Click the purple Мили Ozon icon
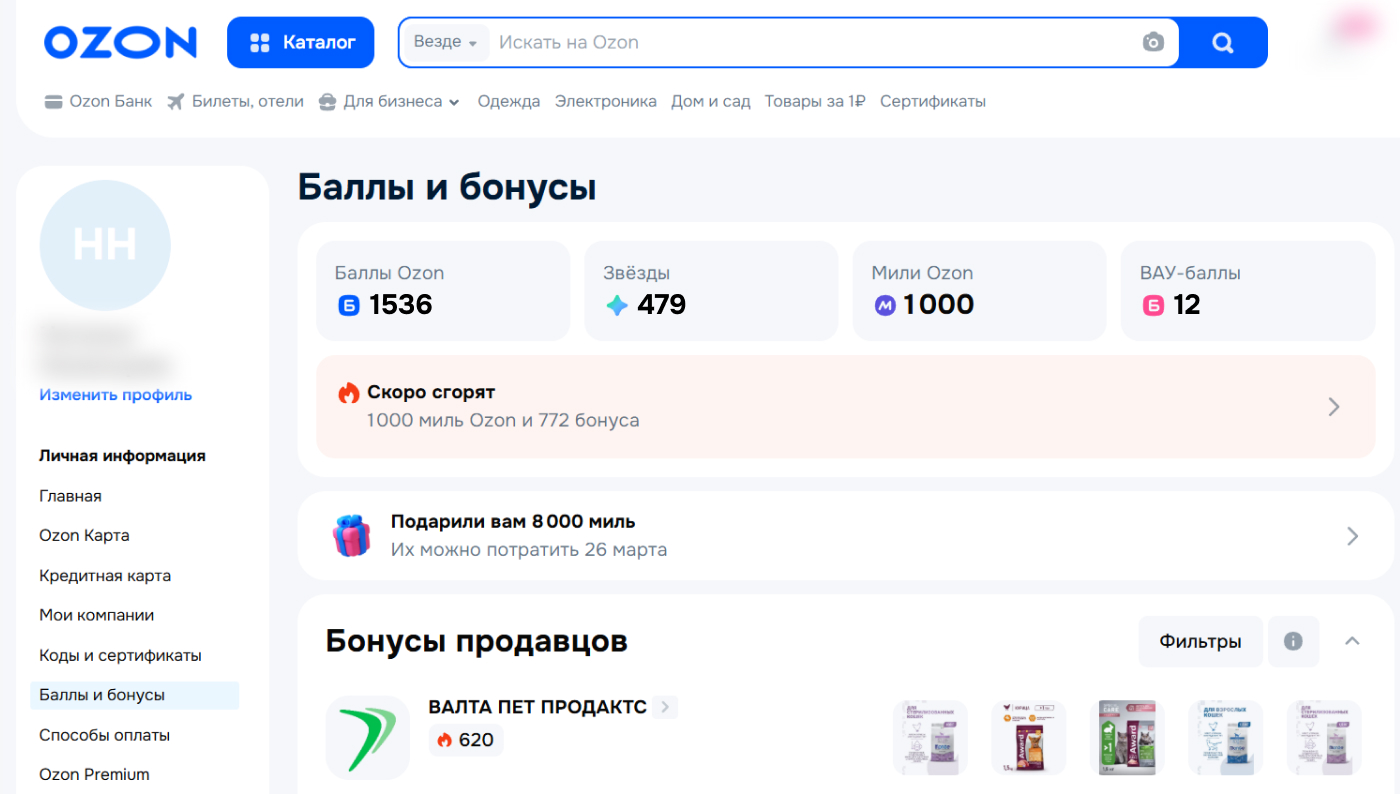This screenshot has height=794, width=1400. [885, 306]
